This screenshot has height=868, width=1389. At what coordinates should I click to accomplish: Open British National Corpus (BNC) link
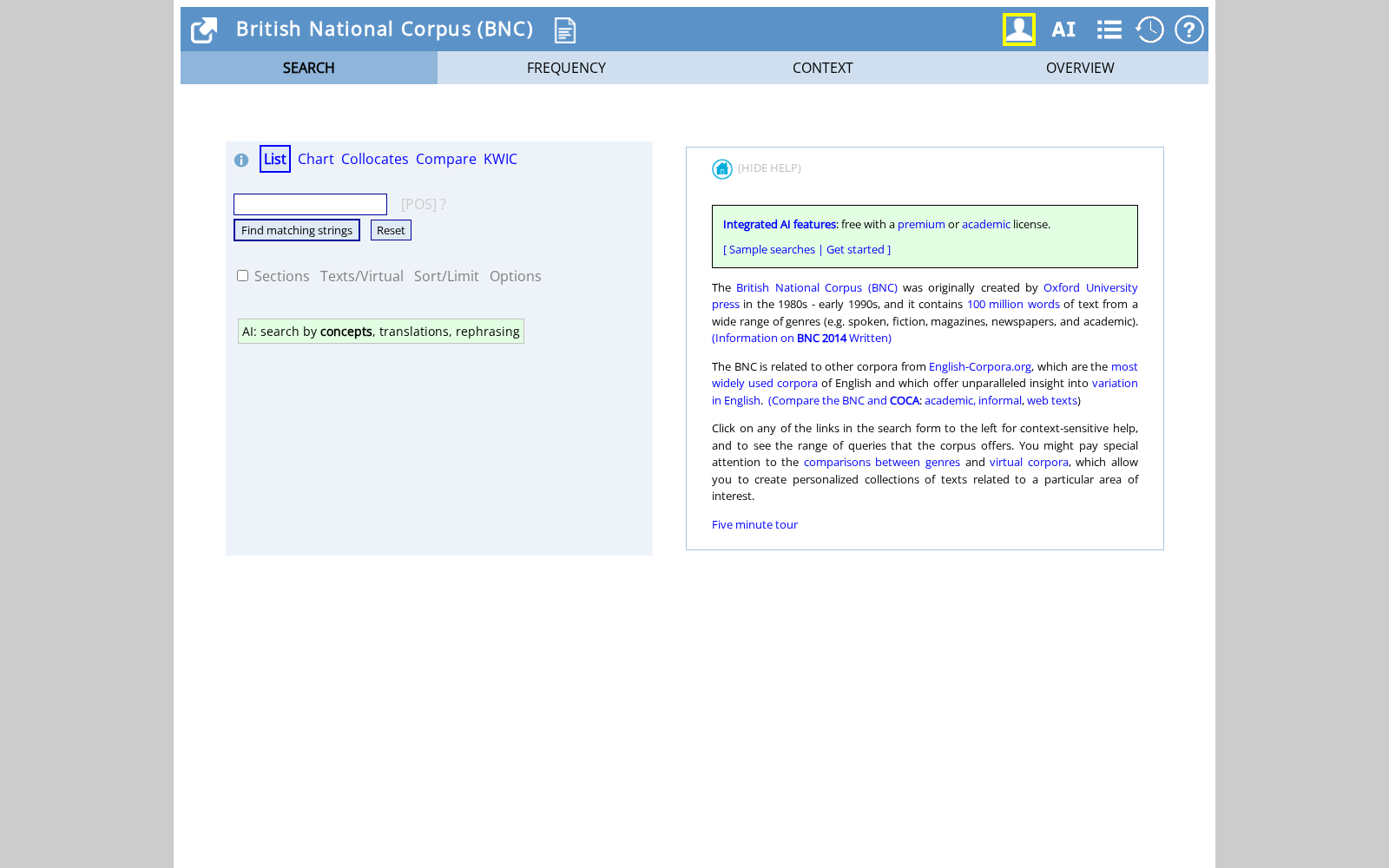817,287
